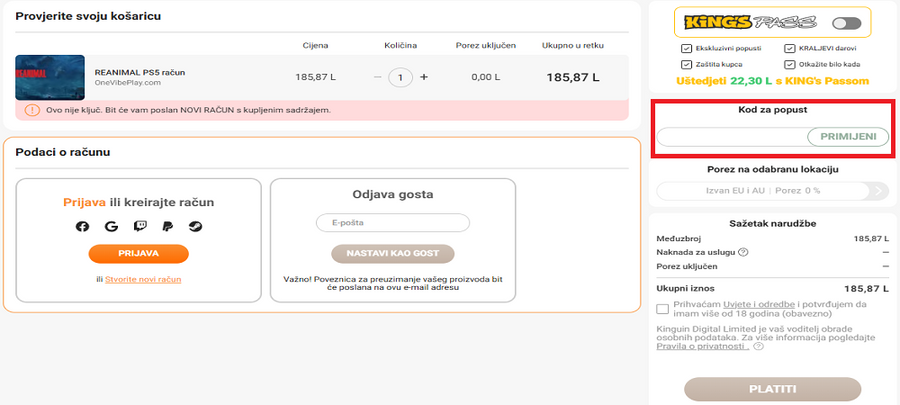The image size is (900, 405).
Task: Sign in with the Google icon
Action: tap(111, 226)
